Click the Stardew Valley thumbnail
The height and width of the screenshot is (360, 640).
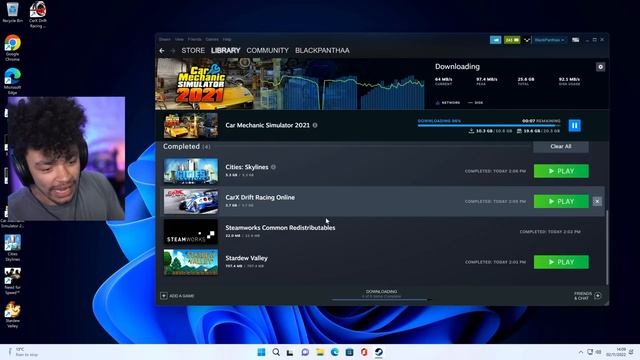pos(191,262)
